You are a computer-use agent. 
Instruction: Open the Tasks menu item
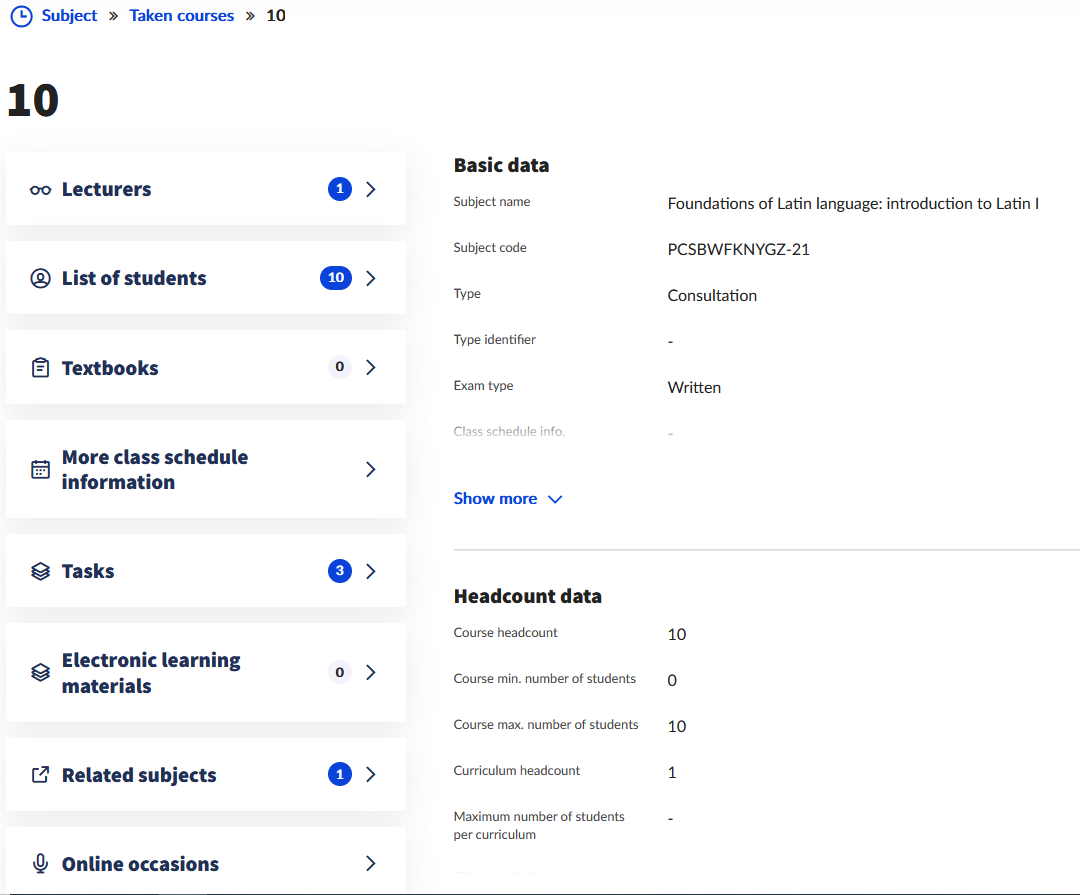click(88, 572)
